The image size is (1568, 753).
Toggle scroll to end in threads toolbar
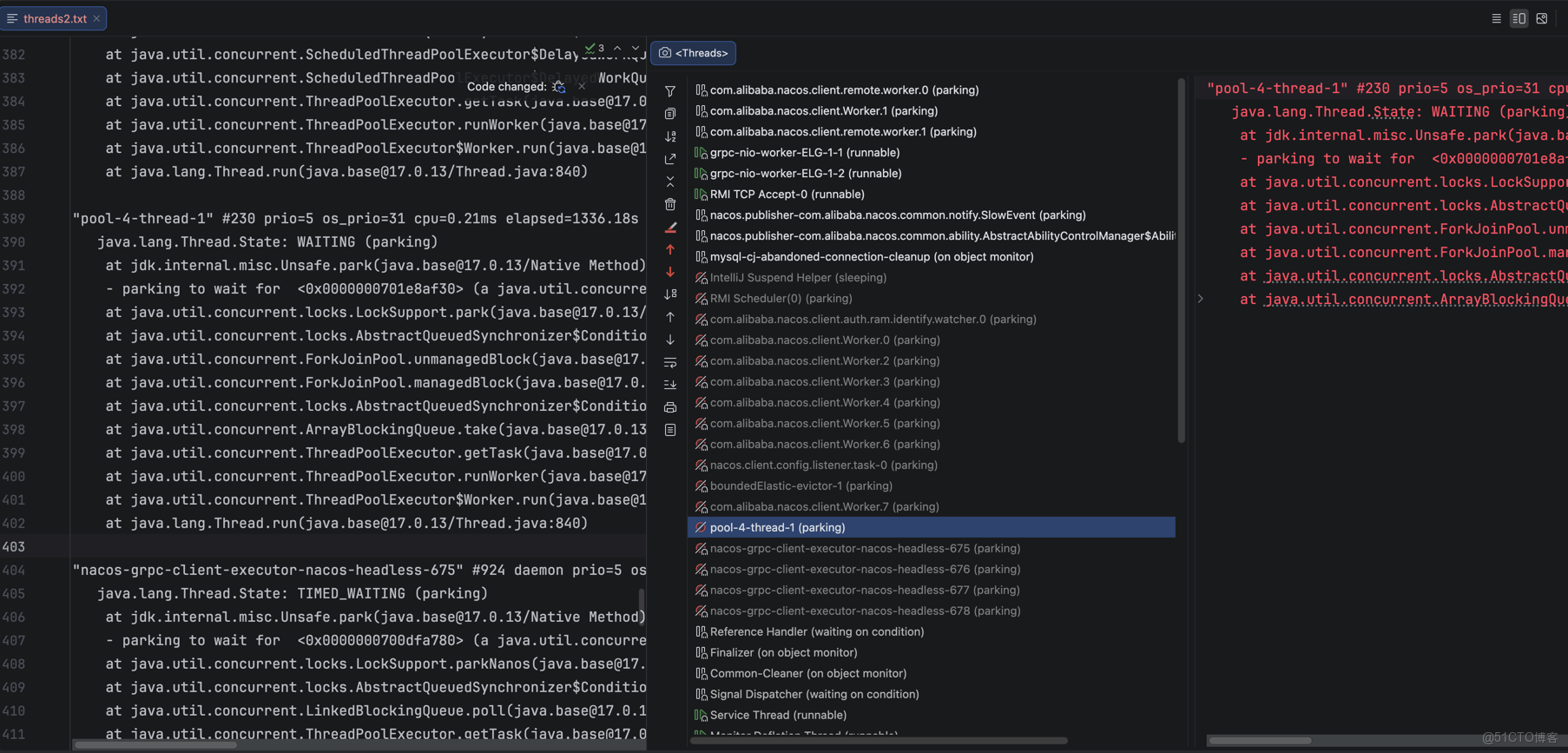pyautogui.click(x=670, y=385)
